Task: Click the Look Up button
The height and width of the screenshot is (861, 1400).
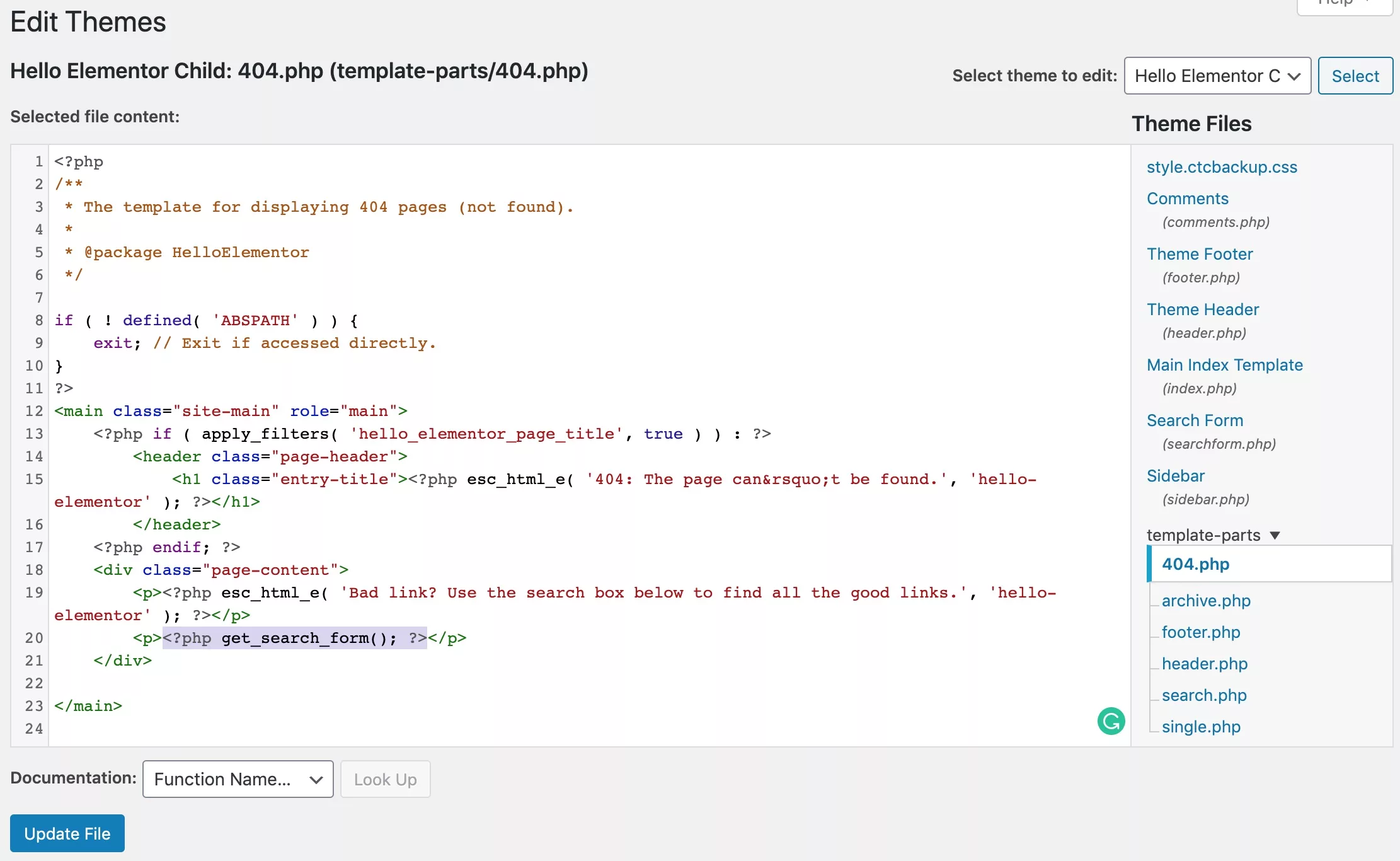Action: coord(386,779)
